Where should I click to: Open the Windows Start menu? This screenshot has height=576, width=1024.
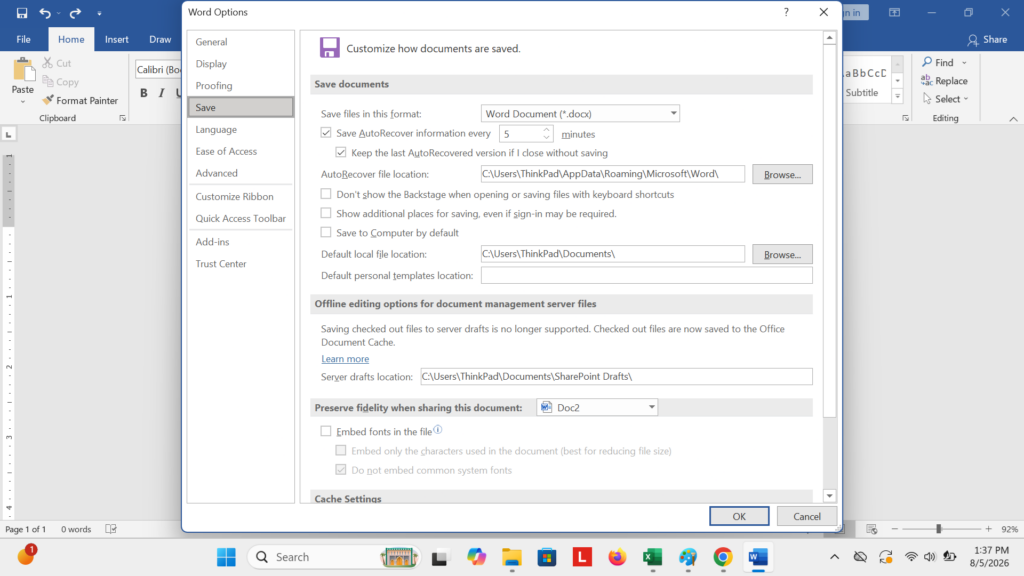226,557
